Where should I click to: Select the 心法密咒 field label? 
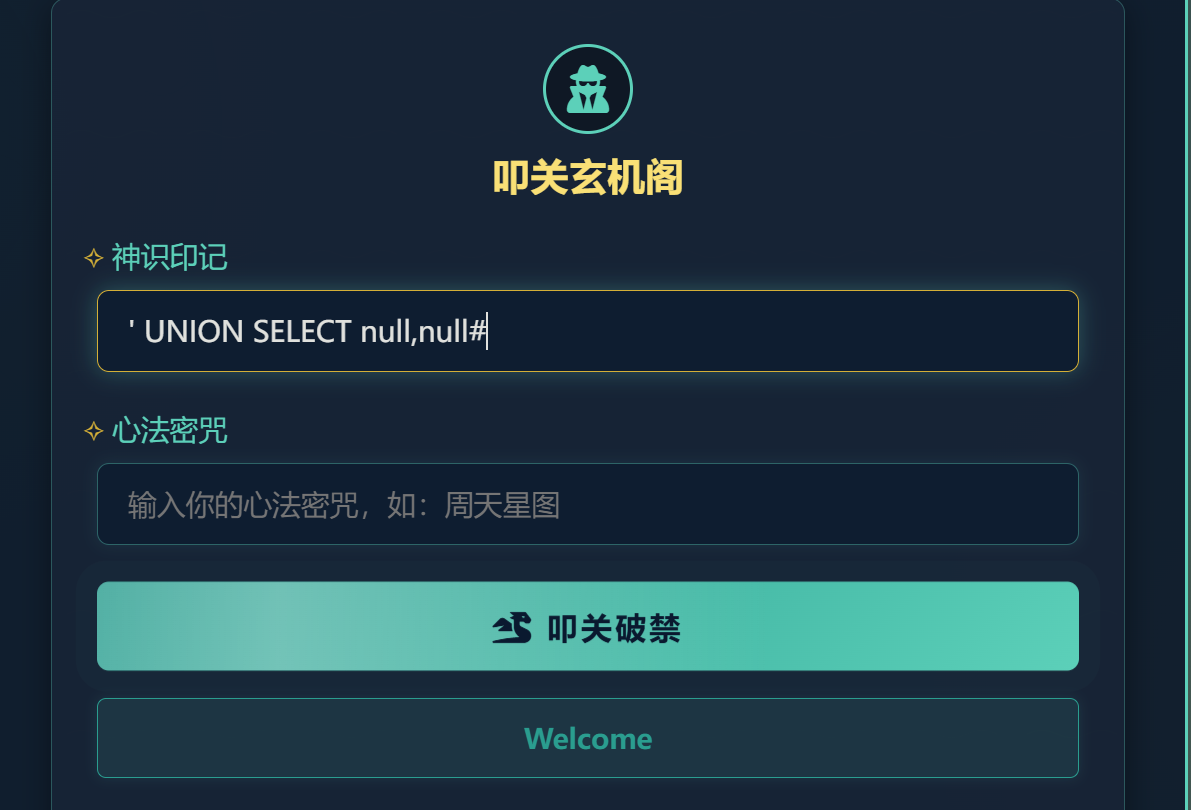[x=169, y=431]
